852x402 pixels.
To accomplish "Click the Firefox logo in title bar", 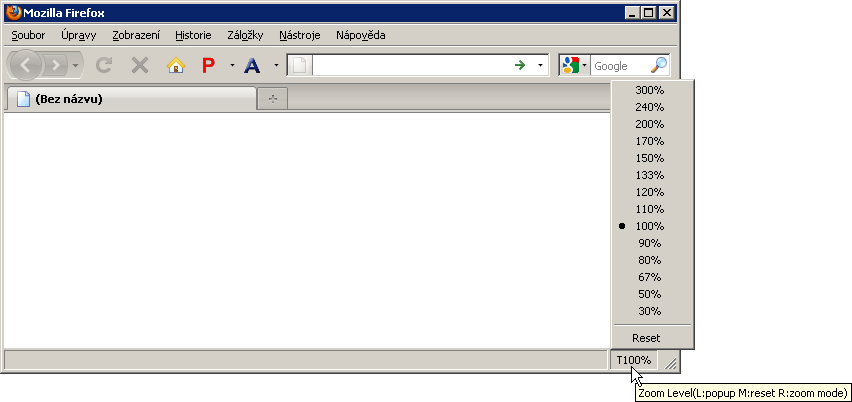I will 14,12.
